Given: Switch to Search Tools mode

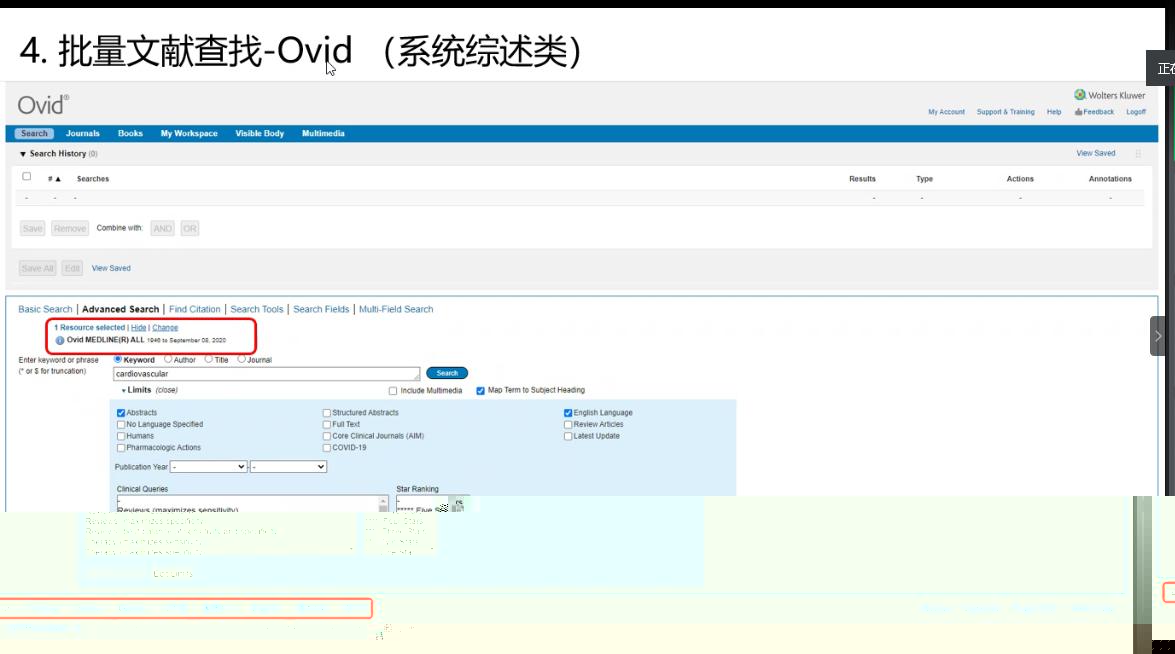Looking at the screenshot, I should click(257, 309).
